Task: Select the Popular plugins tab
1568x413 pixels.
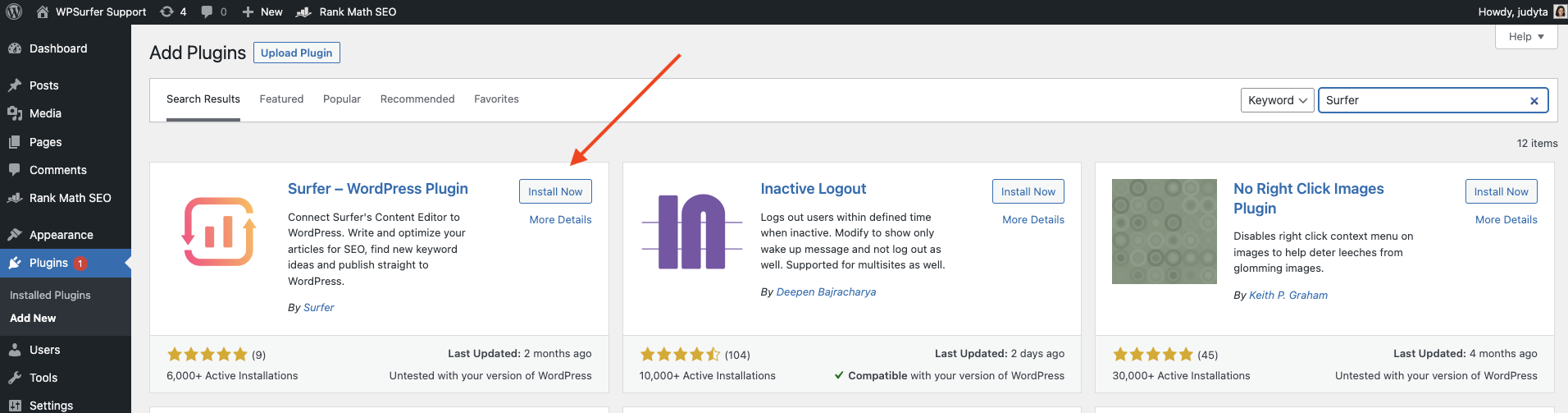Action: 342,99
